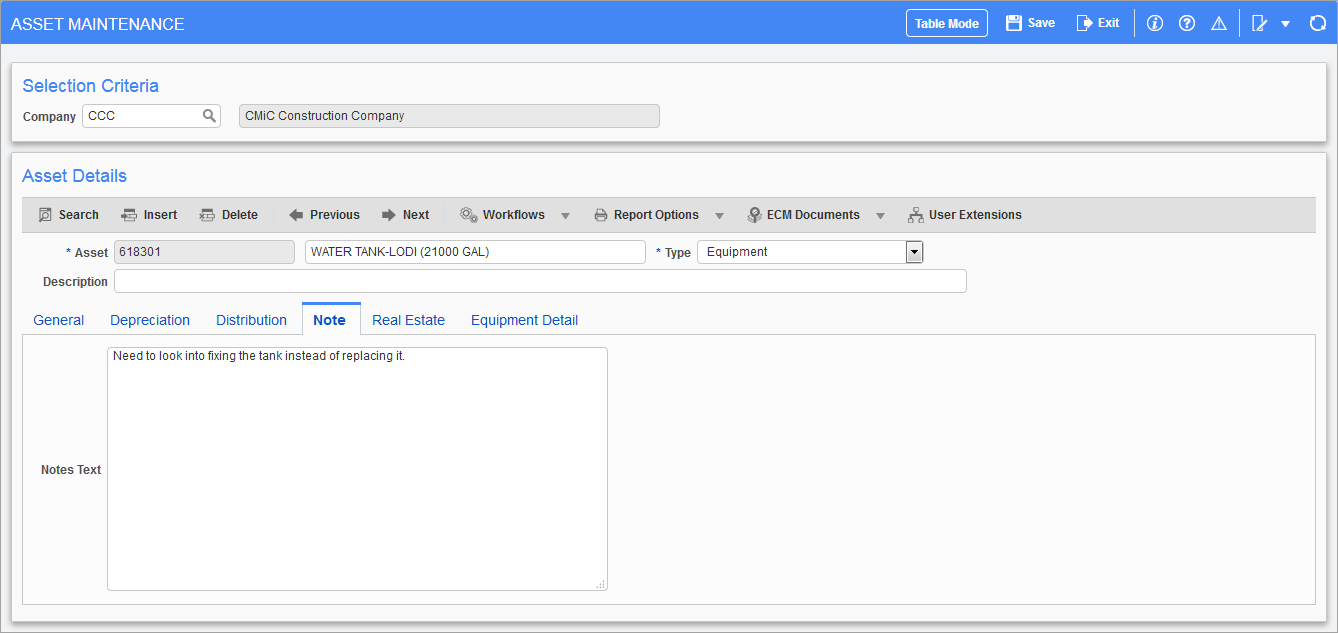Click into the Description input field
The image size is (1338, 633).
(540, 282)
